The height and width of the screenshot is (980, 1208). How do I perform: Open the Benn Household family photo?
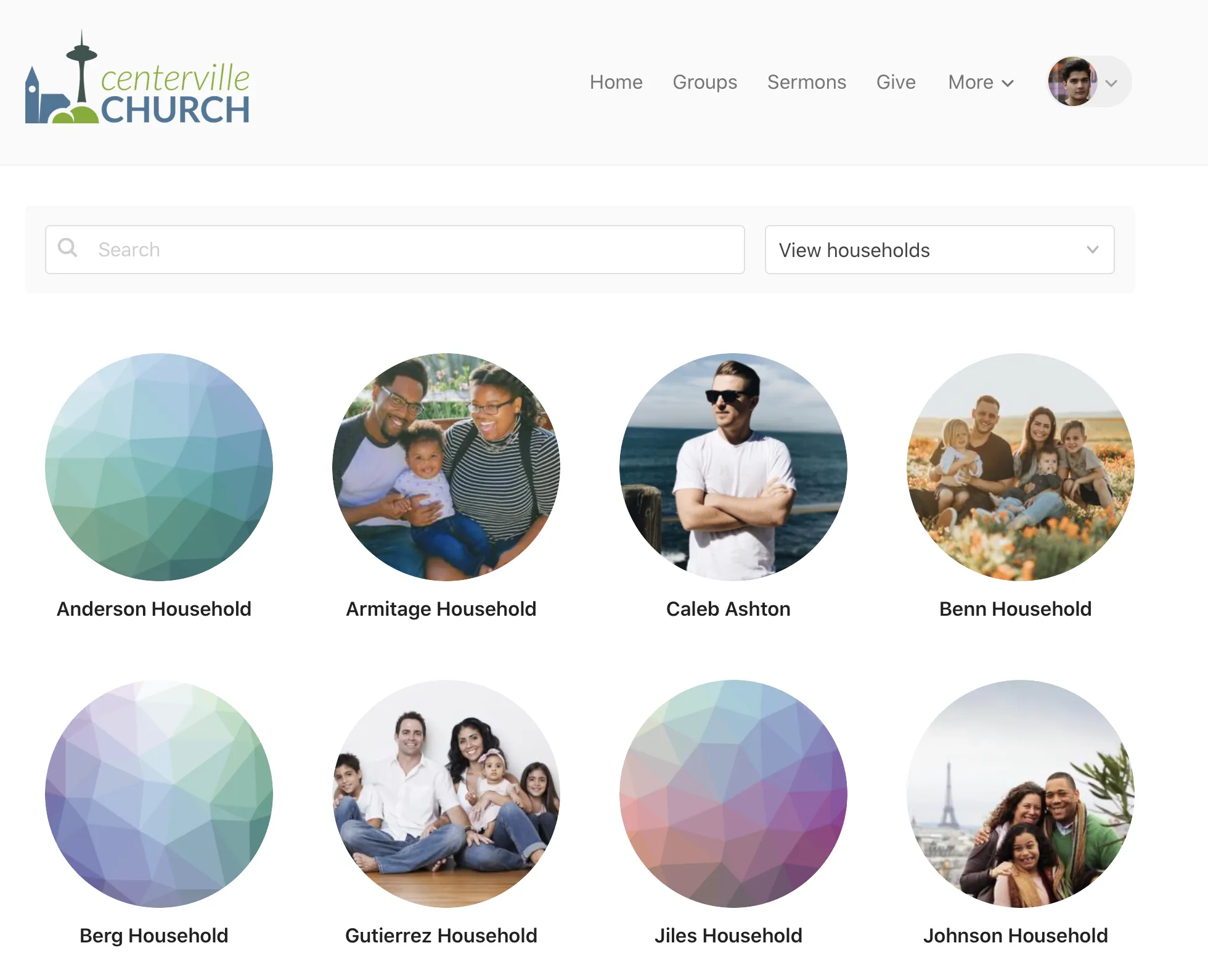1021,467
